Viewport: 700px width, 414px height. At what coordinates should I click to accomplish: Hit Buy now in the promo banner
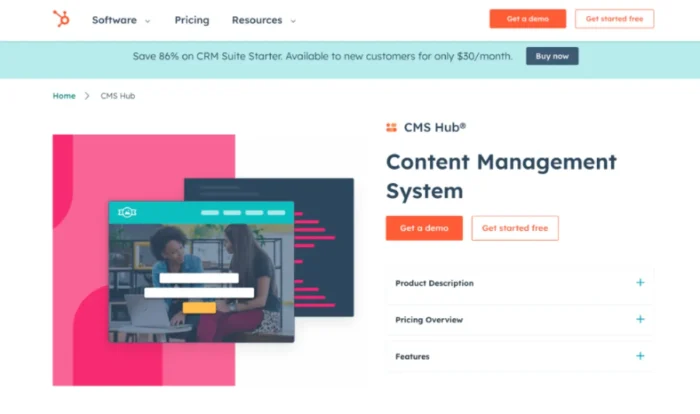tap(552, 56)
